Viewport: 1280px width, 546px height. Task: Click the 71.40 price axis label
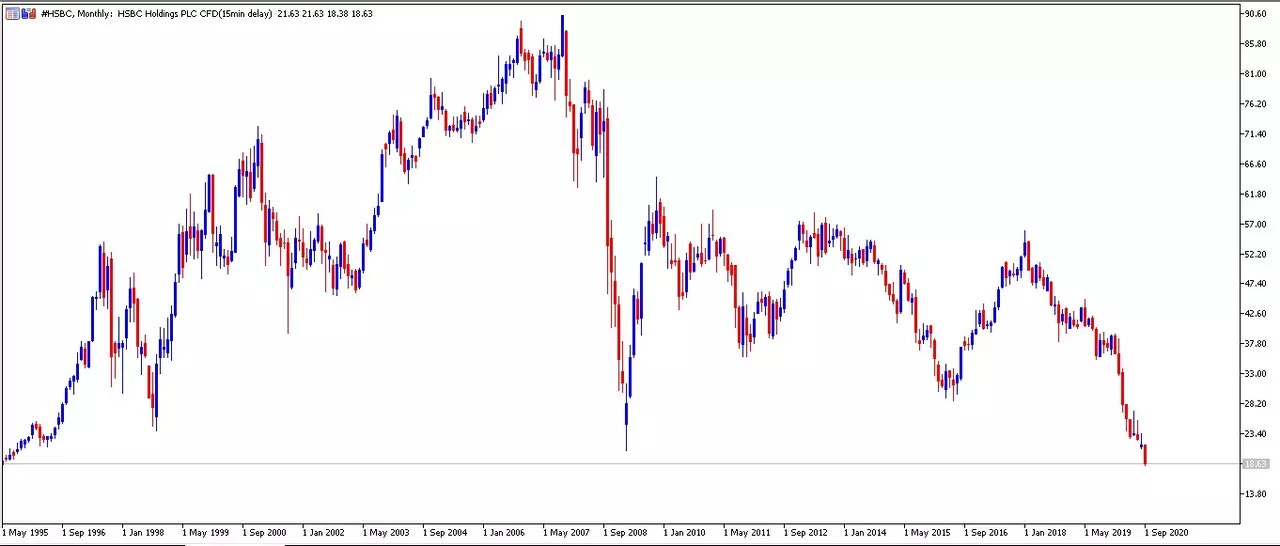coord(1256,134)
